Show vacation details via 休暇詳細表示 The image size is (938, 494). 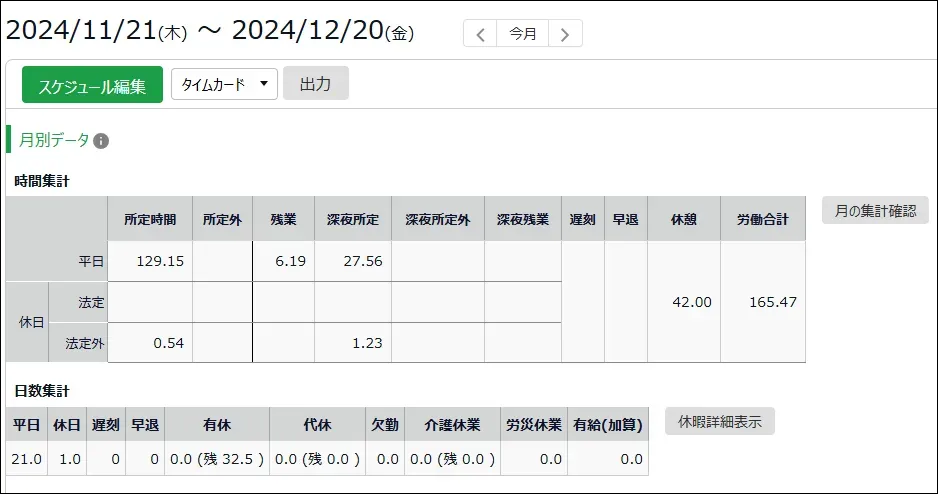(720, 422)
